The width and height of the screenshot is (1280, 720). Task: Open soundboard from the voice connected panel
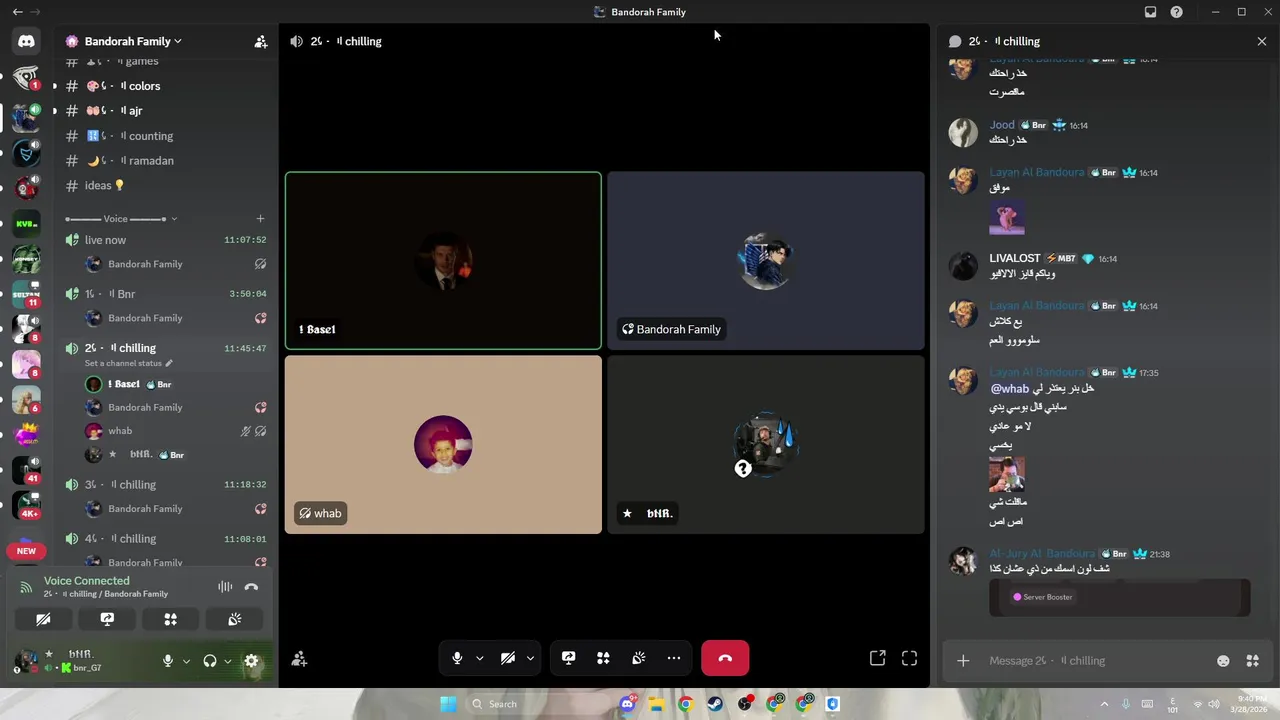tap(235, 619)
